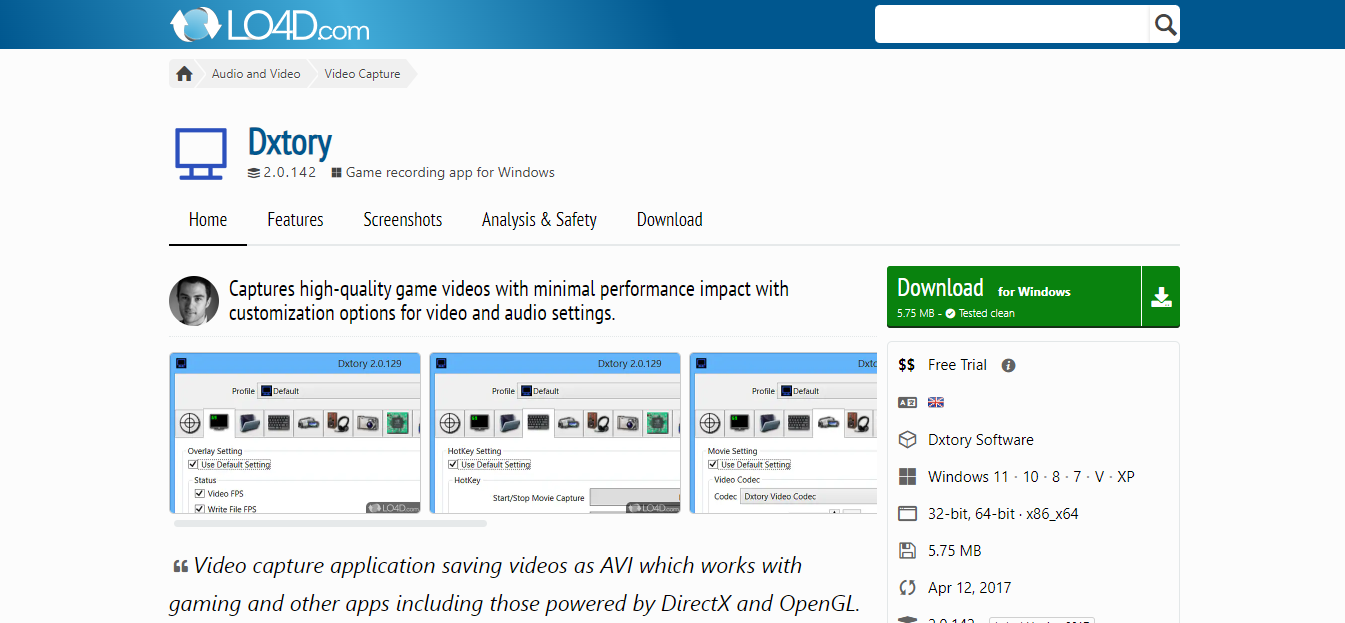Viewport: 1345px width, 623px height.
Task: Open the Audio and Video breadcrumb link
Action: pos(255,73)
